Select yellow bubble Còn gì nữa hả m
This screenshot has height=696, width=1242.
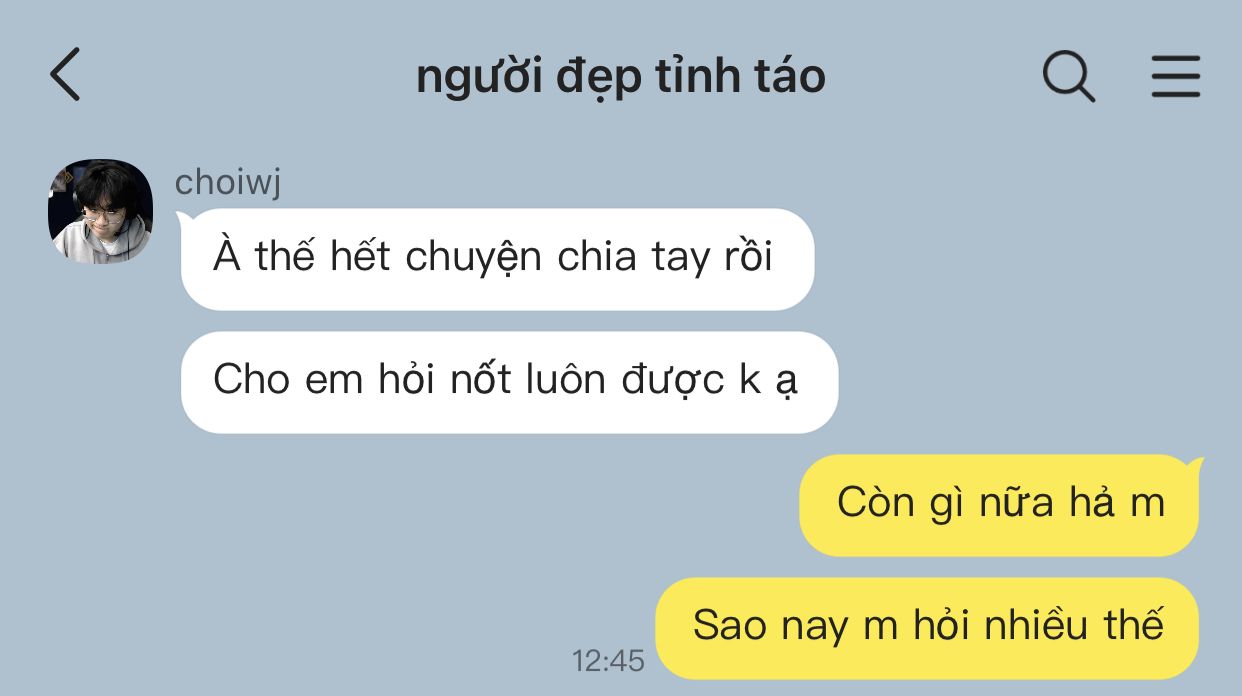pos(999,504)
